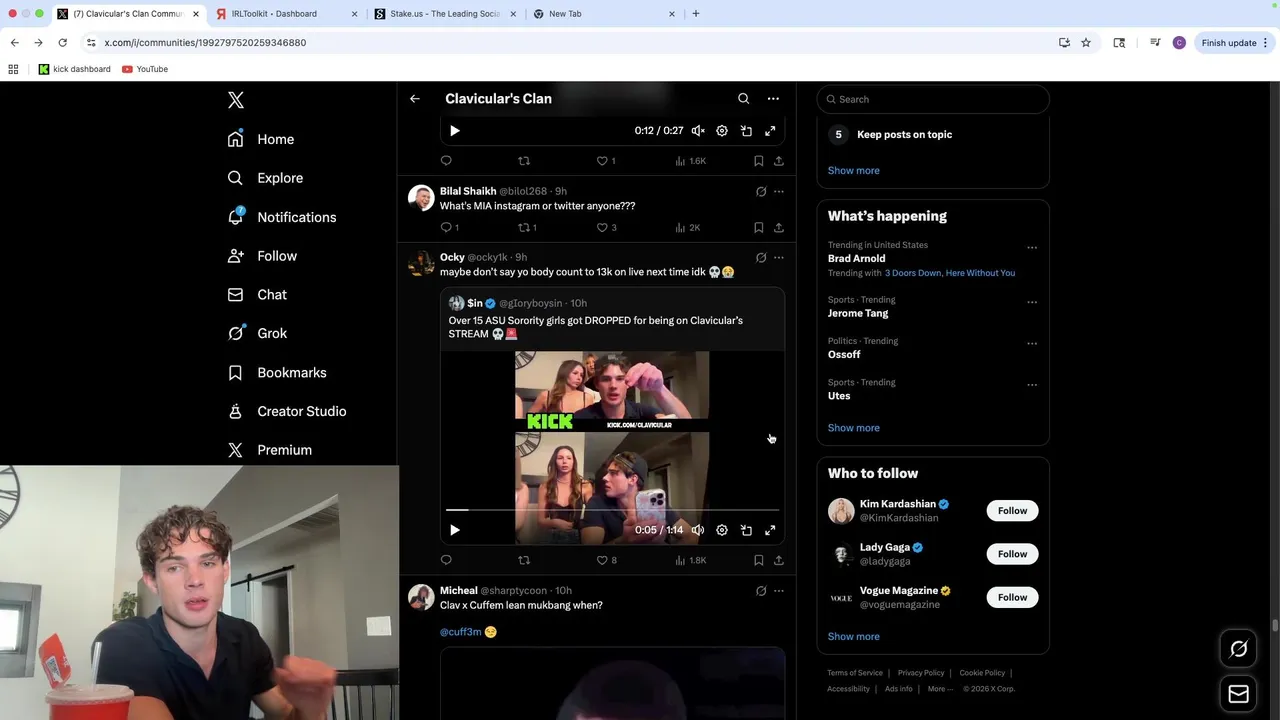
Task: Repost Ocky's post
Action: (x=524, y=561)
